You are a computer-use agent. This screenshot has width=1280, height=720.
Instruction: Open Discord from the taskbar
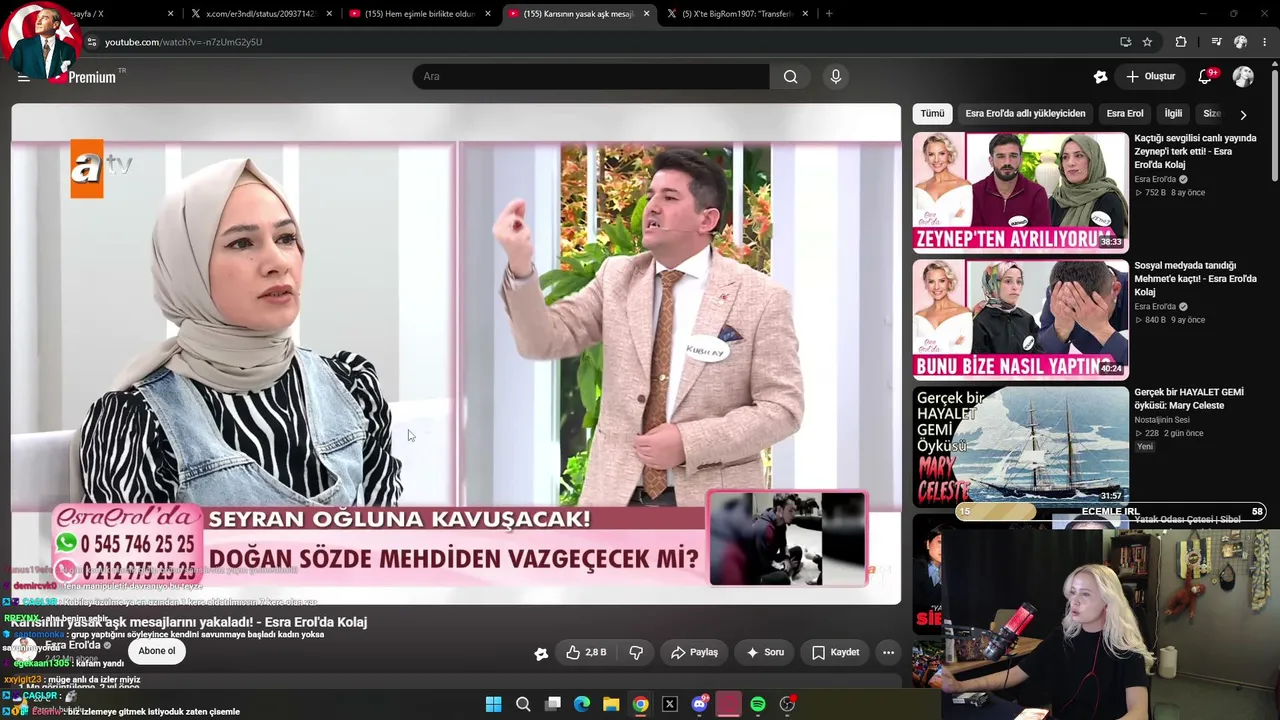tap(699, 704)
